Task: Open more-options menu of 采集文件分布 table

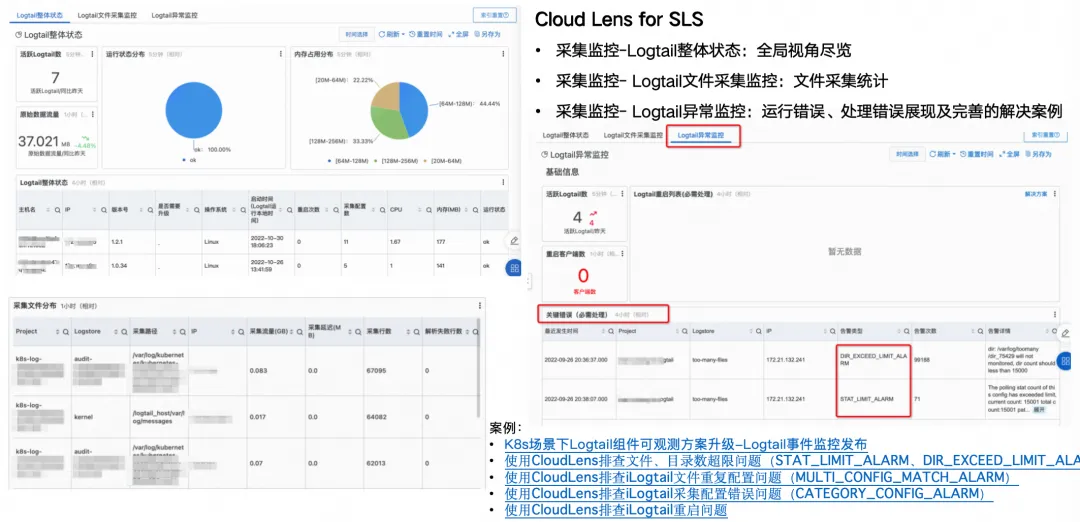Action: click(x=480, y=305)
